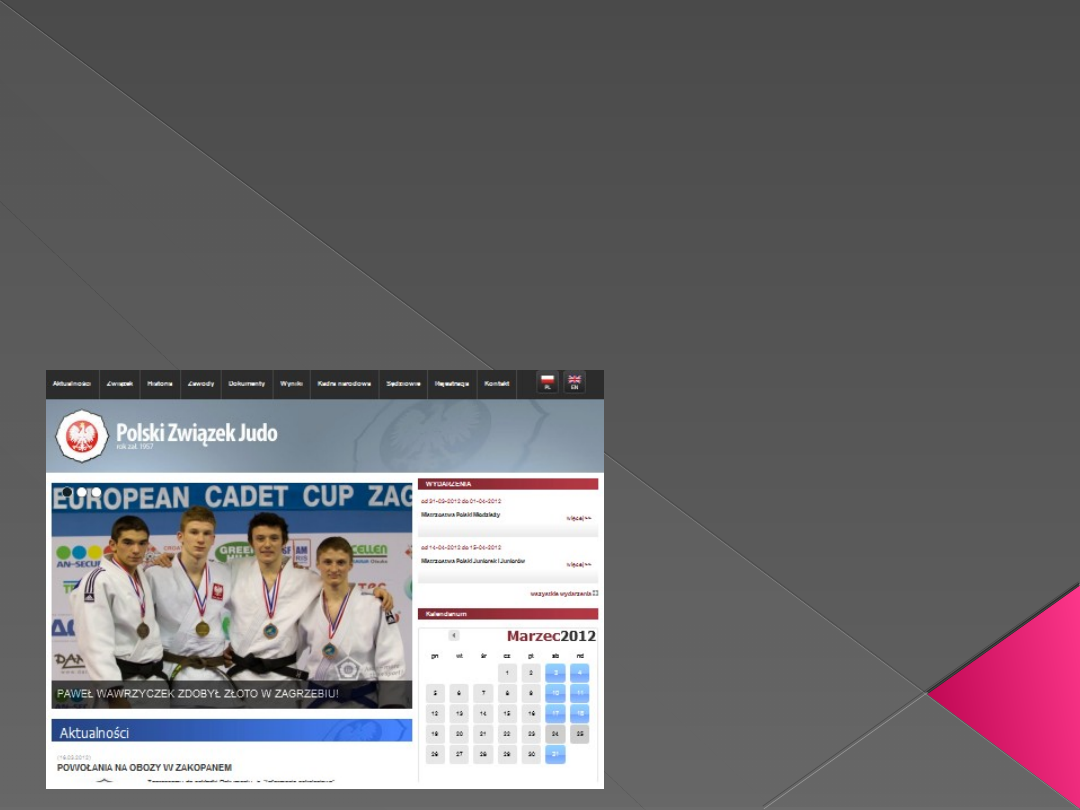Screen dimensions: 1080x810
Task: Select the third slideshow dot indicator
Action: 96,492
